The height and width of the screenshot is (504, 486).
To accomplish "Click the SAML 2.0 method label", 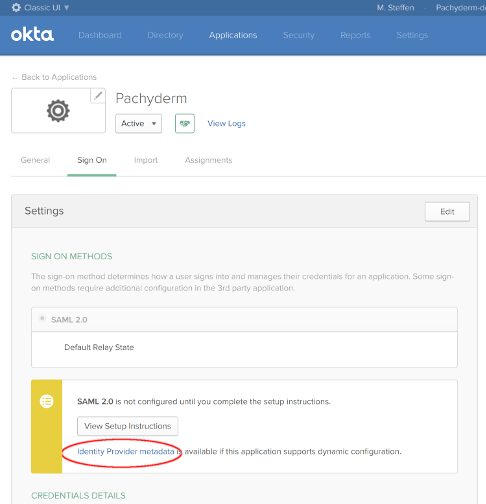I will point(69,320).
